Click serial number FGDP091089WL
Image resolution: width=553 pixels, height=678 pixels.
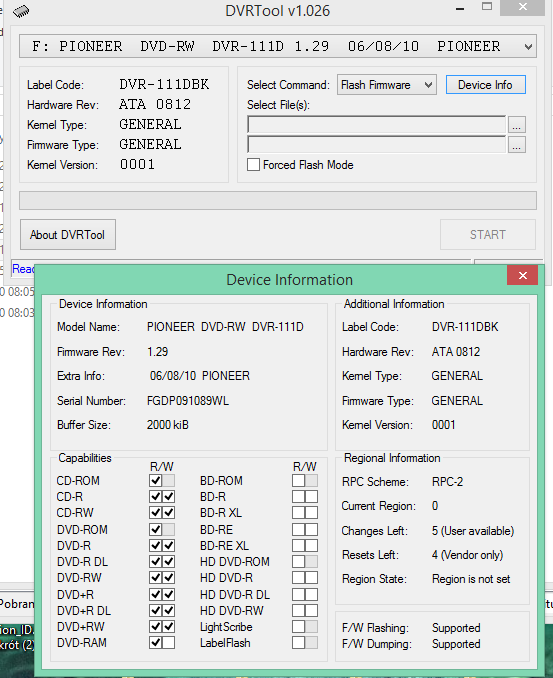click(x=188, y=401)
